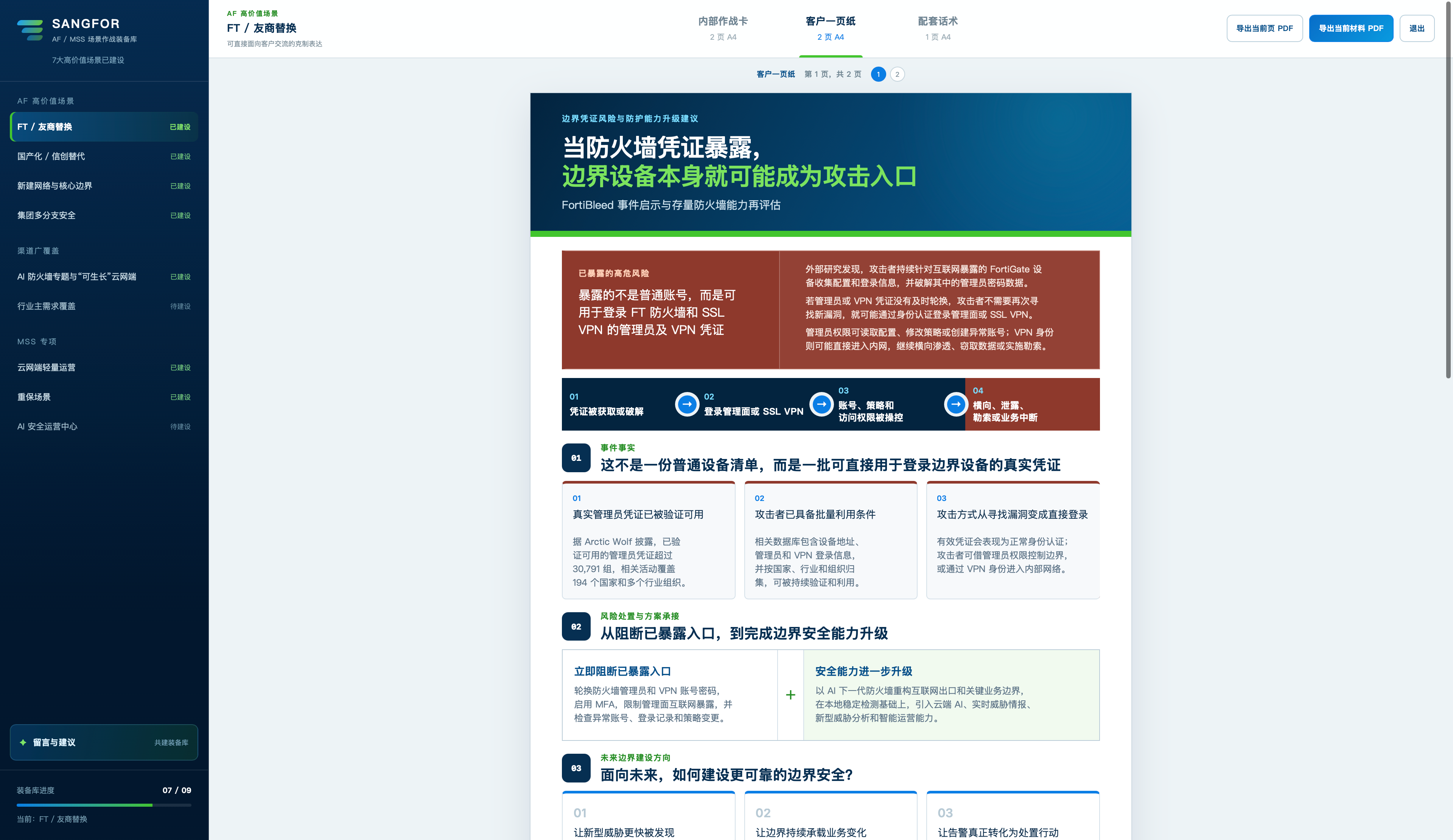Viewport: 1453px width, 840px height.
Task: Open 留言与建议 feedback button
Action: coord(104,742)
